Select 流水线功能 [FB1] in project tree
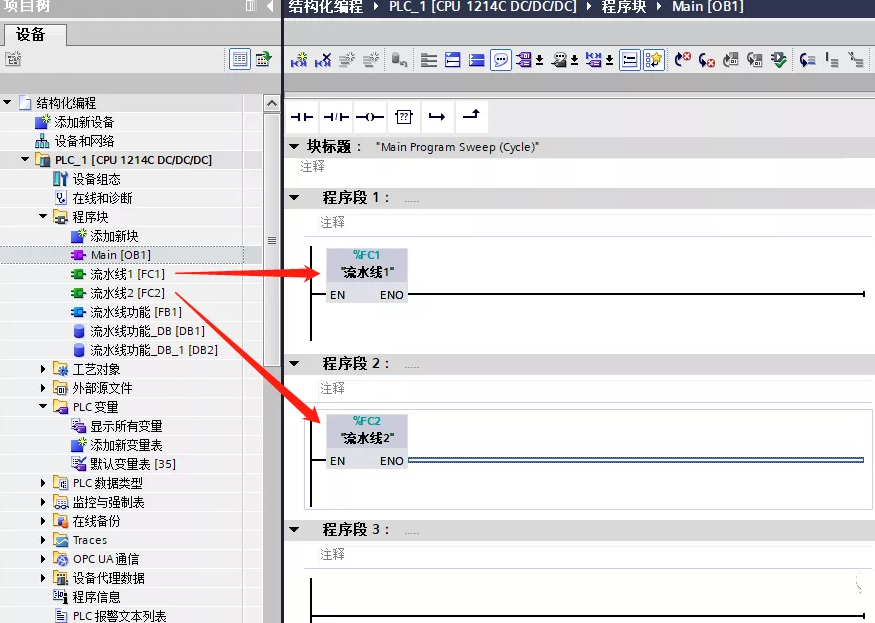 click(135, 312)
